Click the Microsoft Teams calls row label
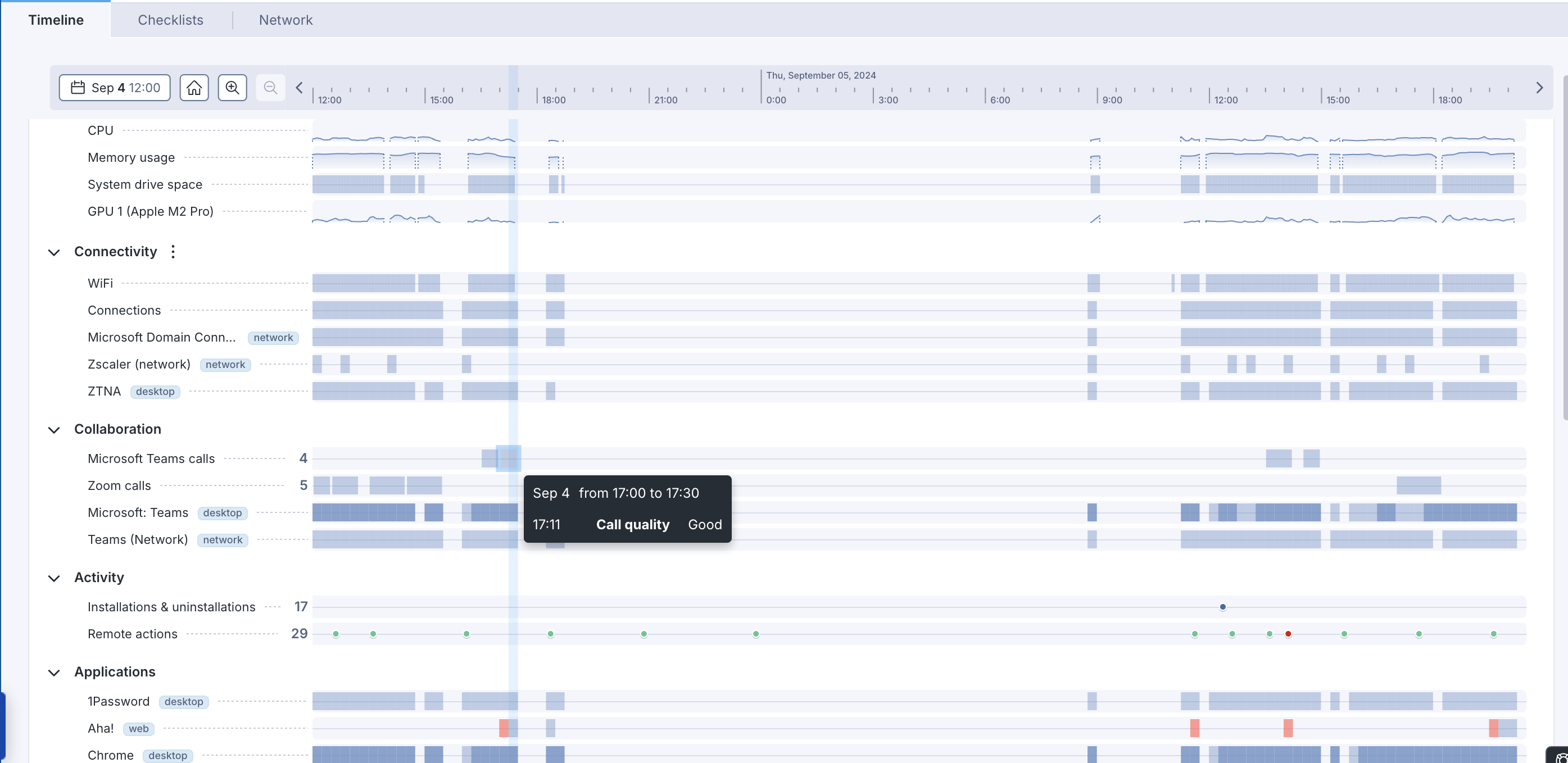The height and width of the screenshot is (763, 1568). point(151,459)
